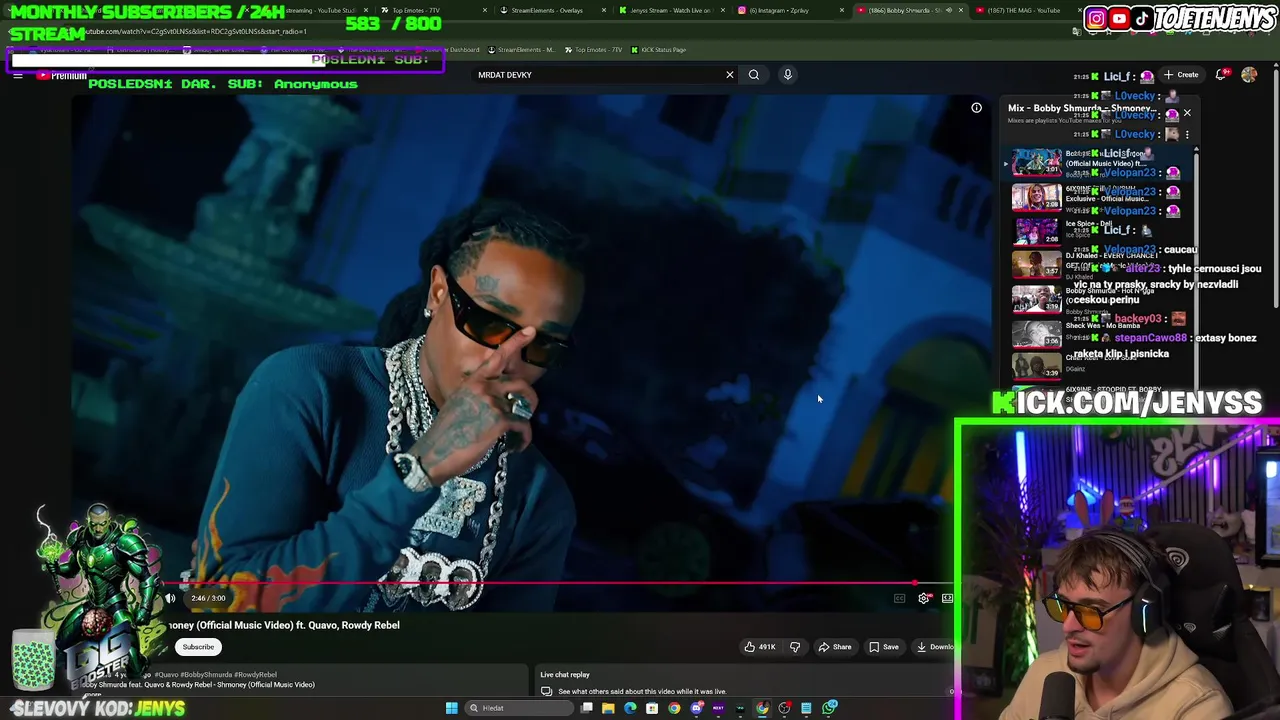Open File Explorer from the taskbar
Screen dimensions: 1280x720
point(608,708)
